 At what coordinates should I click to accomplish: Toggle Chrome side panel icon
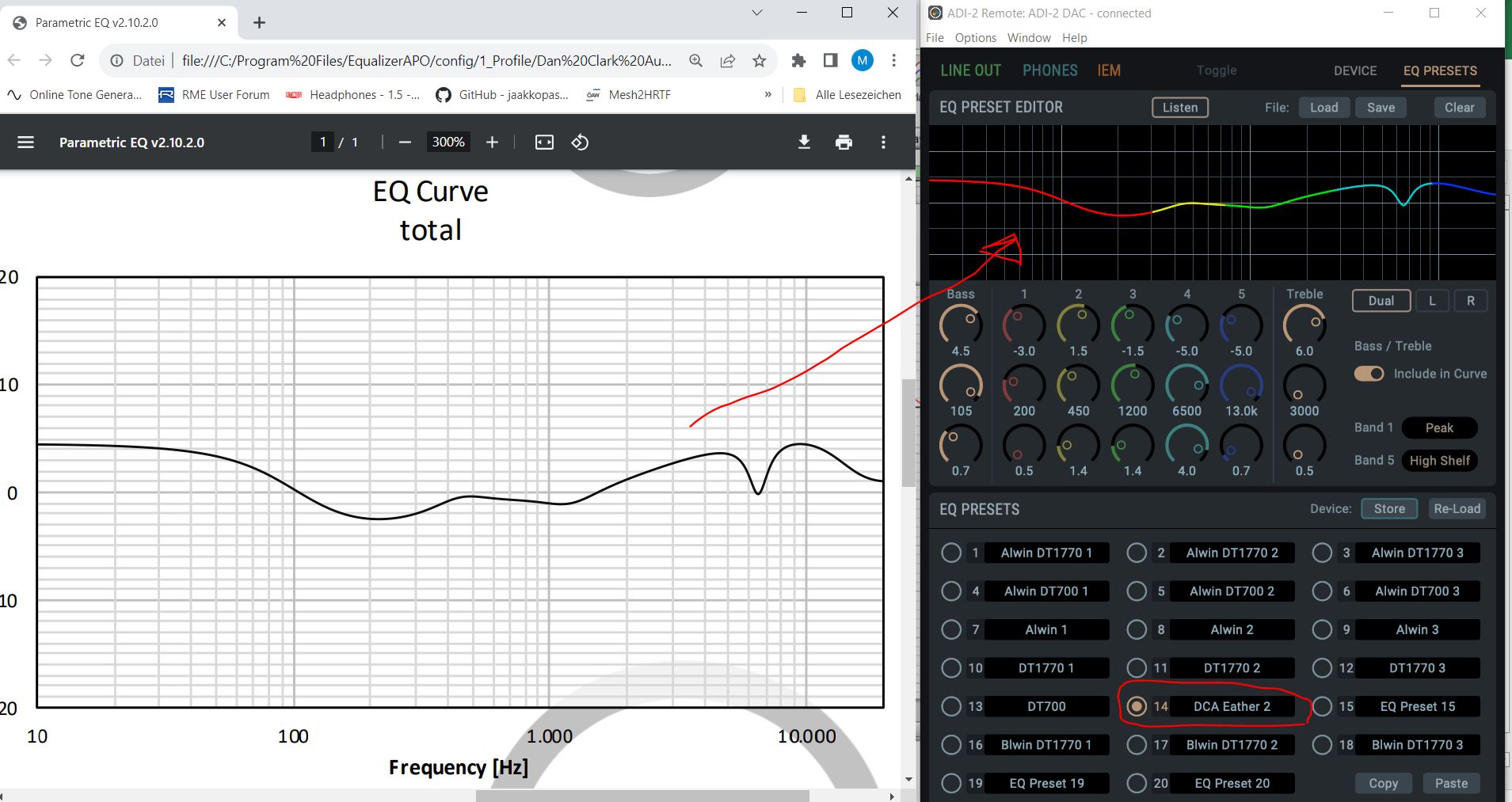(x=830, y=61)
